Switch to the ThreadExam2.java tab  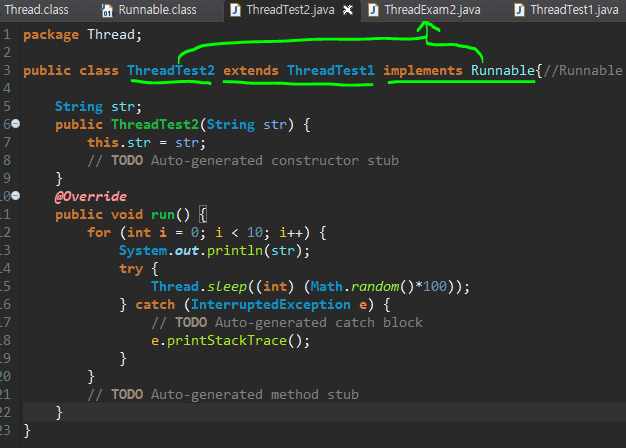click(432, 10)
